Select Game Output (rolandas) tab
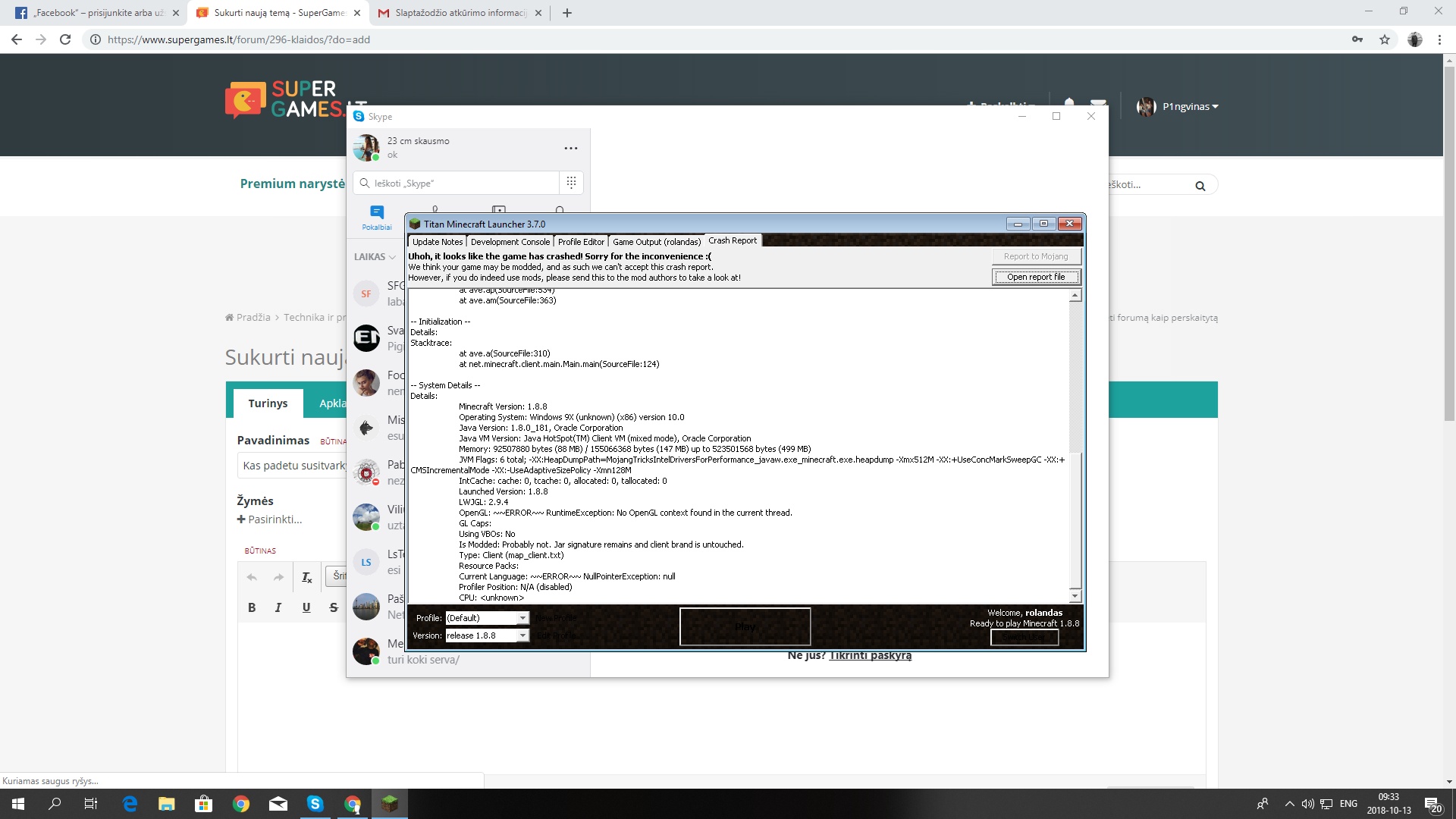The height and width of the screenshot is (819, 1456). pos(657,241)
